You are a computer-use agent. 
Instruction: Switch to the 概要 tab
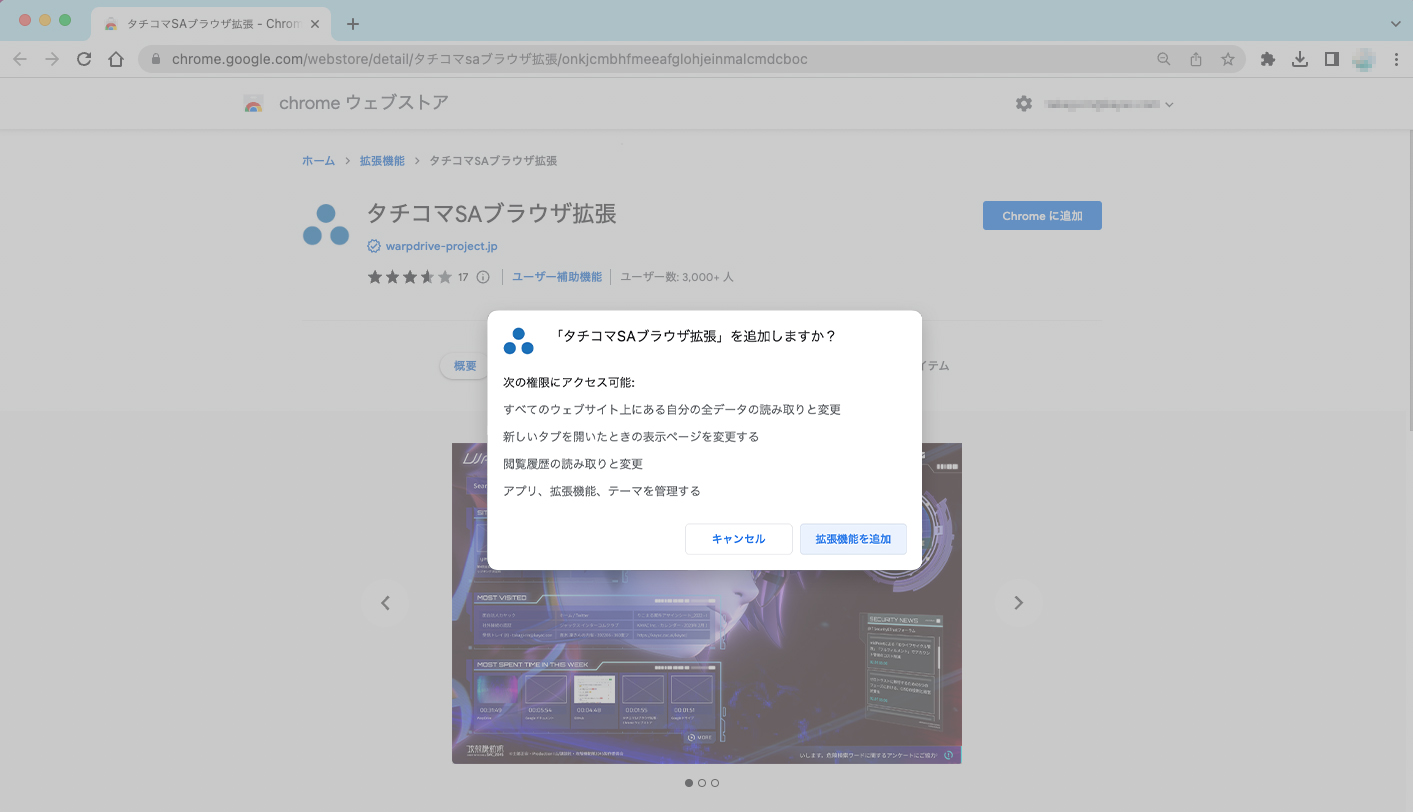click(x=464, y=366)
